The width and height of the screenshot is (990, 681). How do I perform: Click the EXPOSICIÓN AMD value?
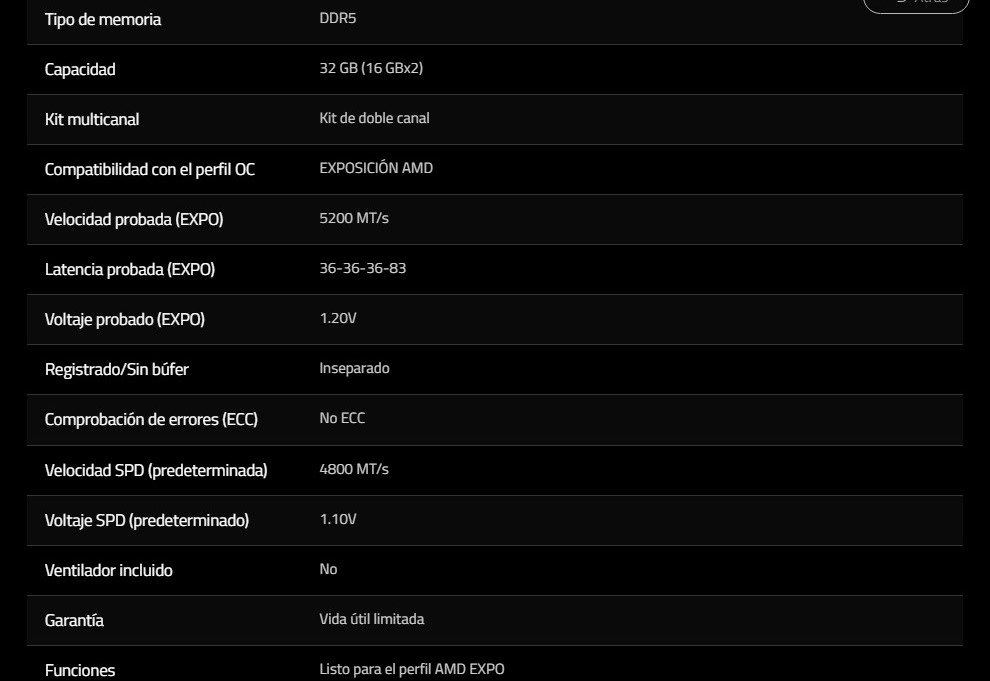pos(376,168)
